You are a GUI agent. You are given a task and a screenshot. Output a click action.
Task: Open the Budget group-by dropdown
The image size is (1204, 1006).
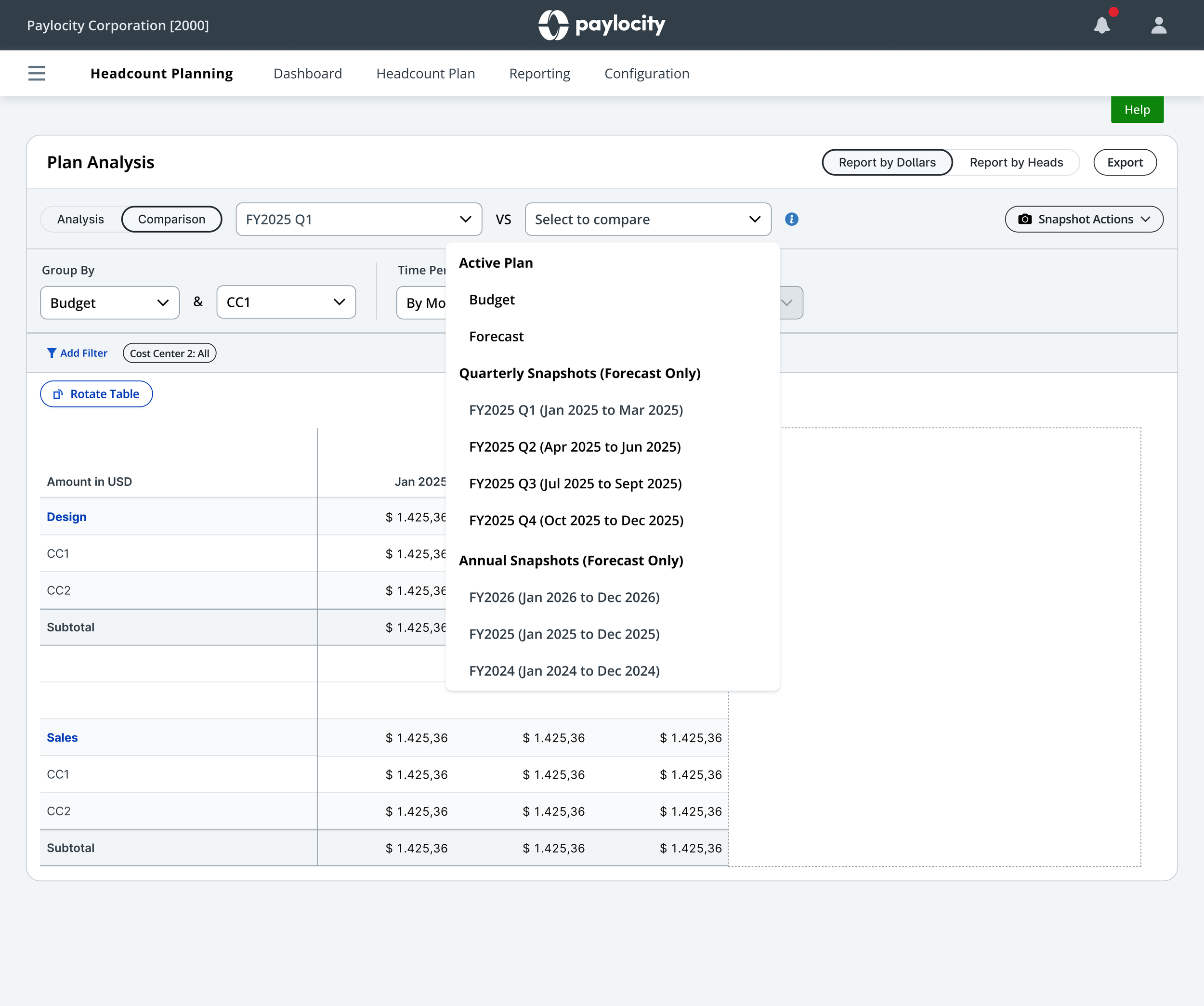[109, 302]
